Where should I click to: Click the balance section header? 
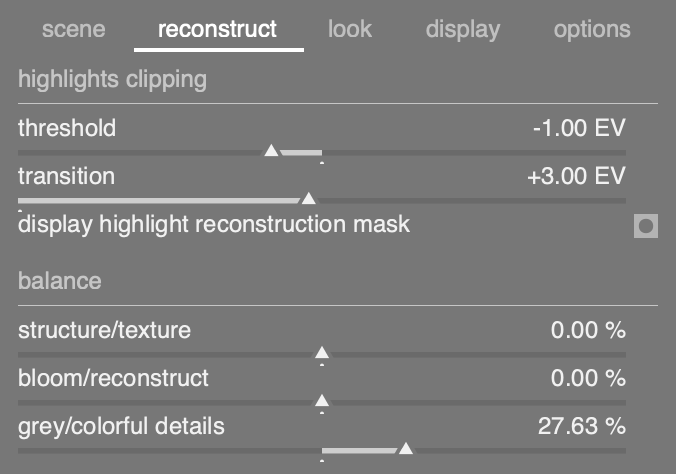click(x=60, y=281)
